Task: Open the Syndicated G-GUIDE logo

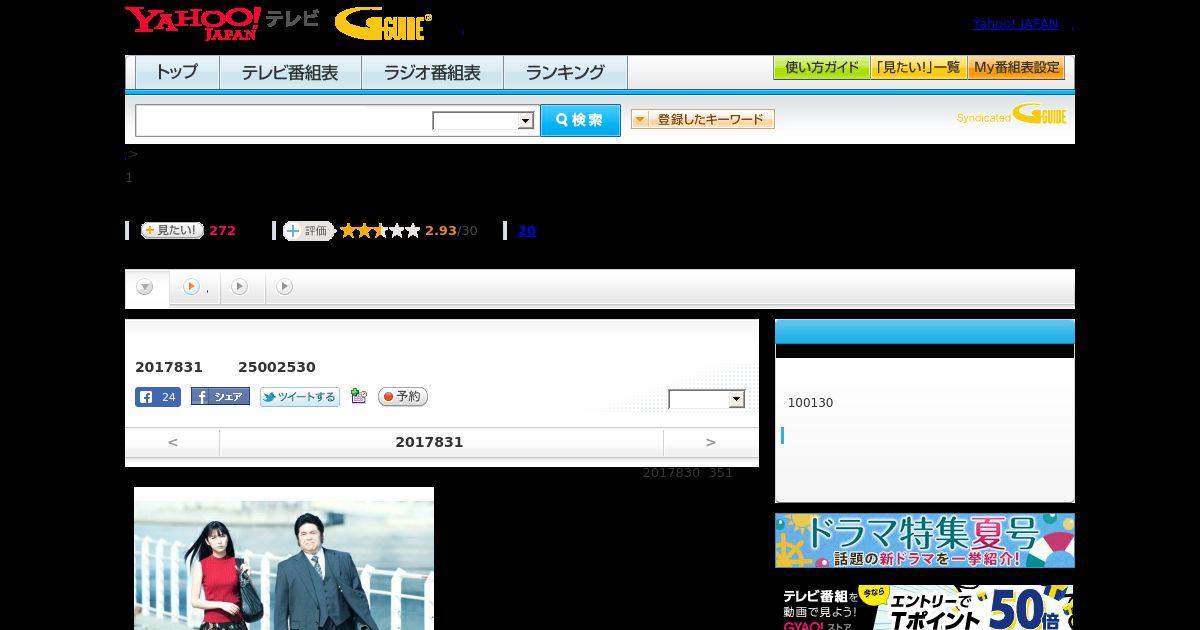Action: pos(1012,115)
